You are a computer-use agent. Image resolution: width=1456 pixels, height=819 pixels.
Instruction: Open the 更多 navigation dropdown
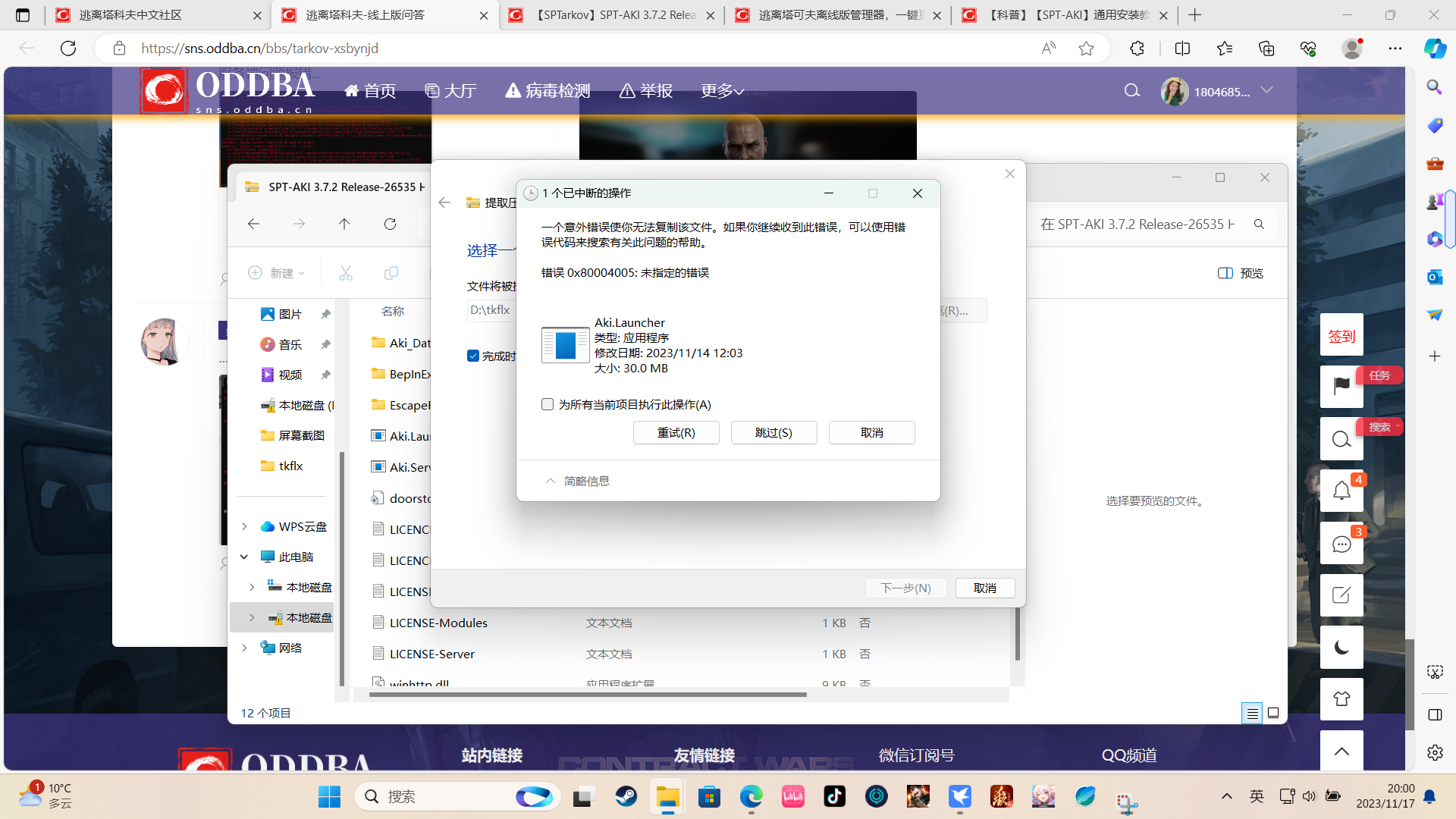[x=722, y=91]
